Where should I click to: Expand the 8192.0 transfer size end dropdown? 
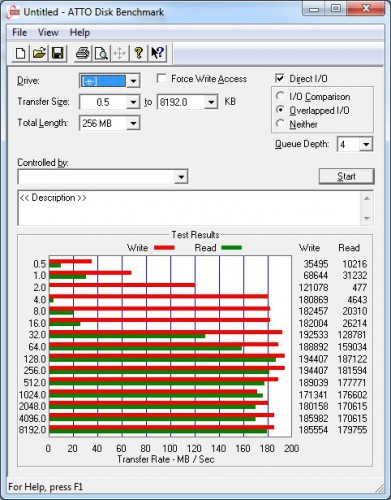pos(211,102)
